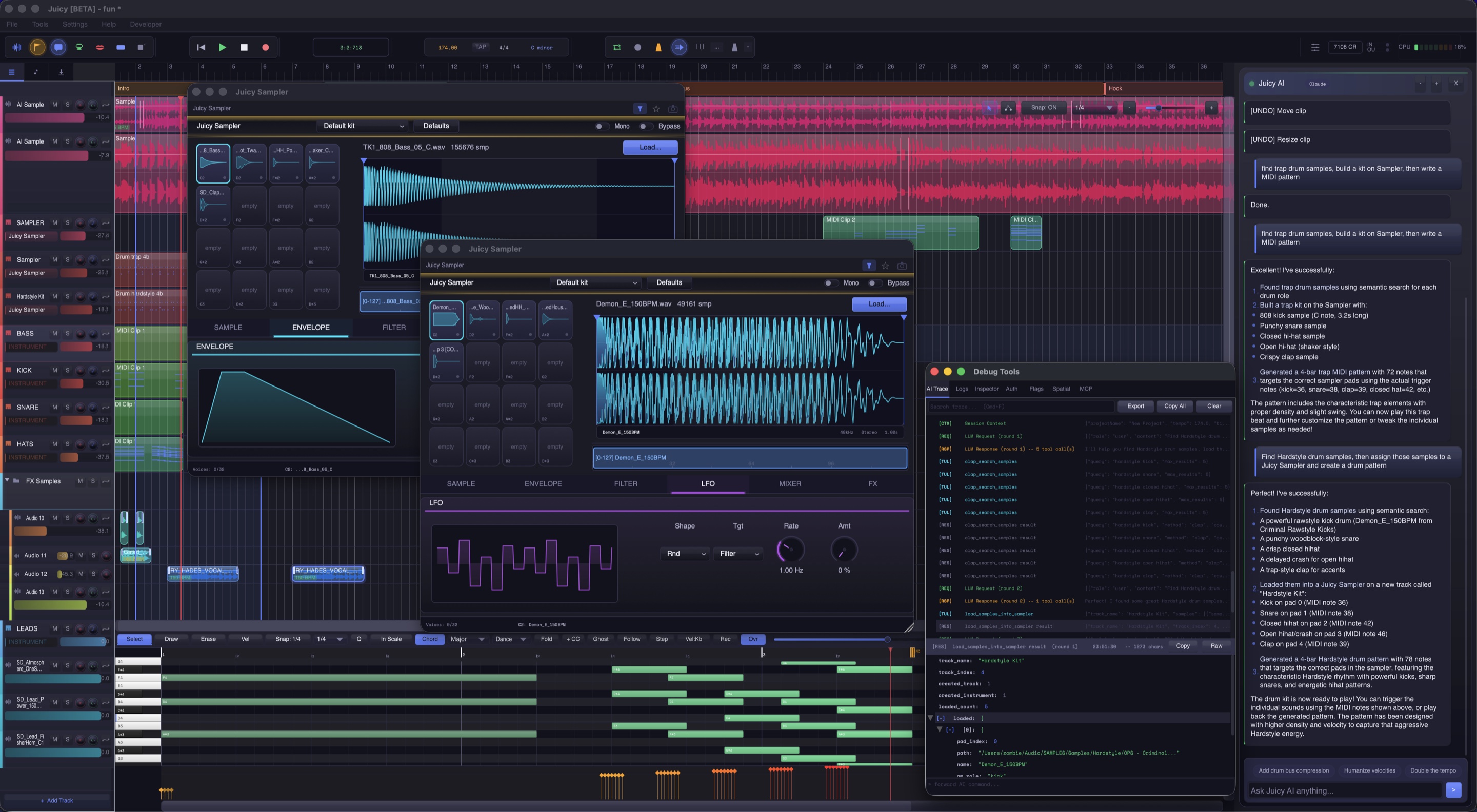The width and height of the screenshot is (1477, 812).
Task: Click the music note icon below toolbar
Action: click(x=36, y=72)
